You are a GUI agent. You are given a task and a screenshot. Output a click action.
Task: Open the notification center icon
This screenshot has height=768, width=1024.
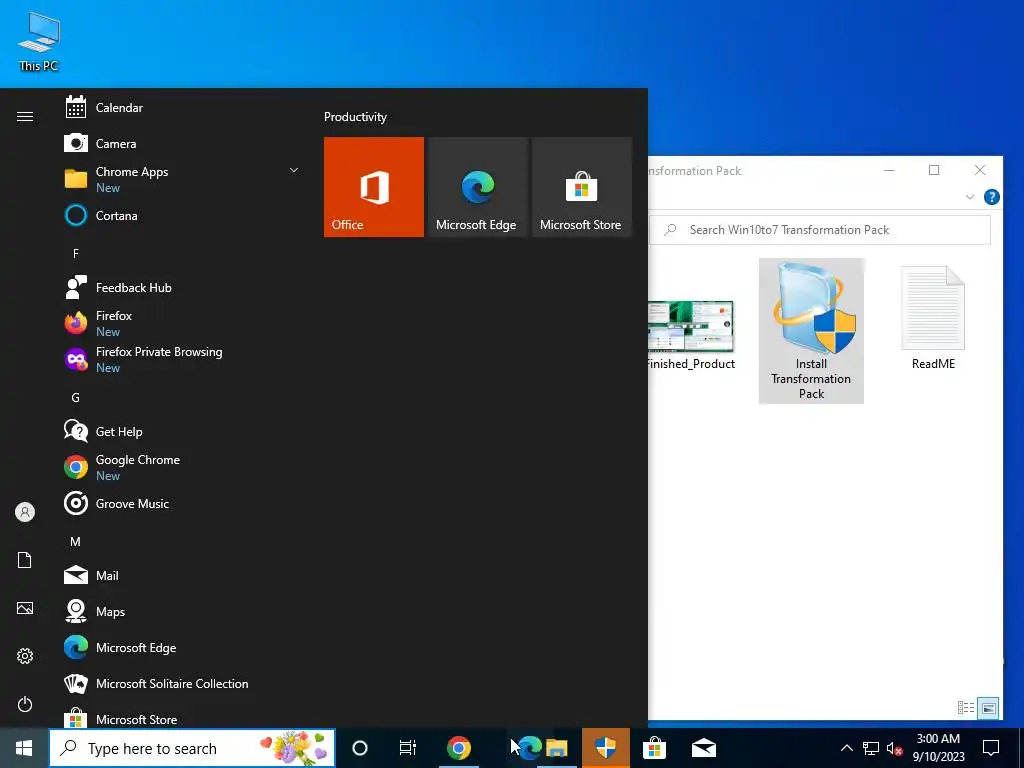991,748
